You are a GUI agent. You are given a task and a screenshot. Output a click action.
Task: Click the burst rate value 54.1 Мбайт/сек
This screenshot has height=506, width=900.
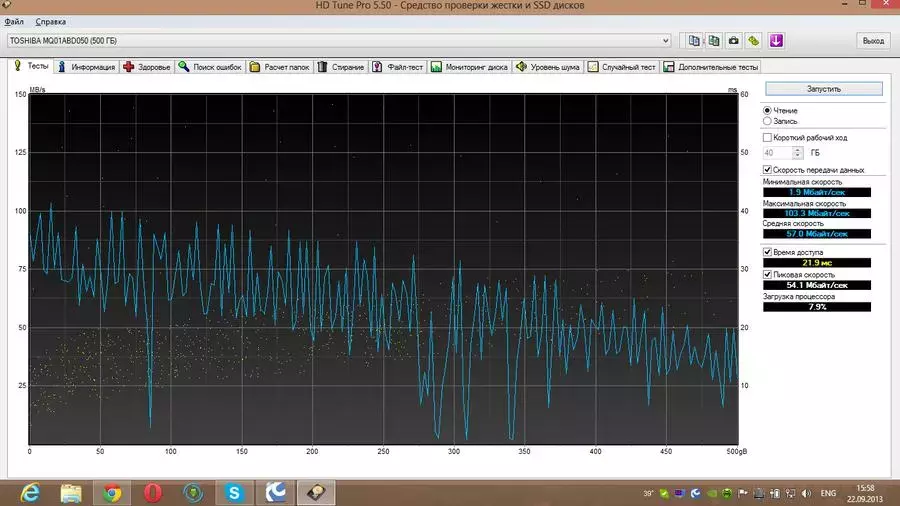pyautogui.click(x=816, y=285)
